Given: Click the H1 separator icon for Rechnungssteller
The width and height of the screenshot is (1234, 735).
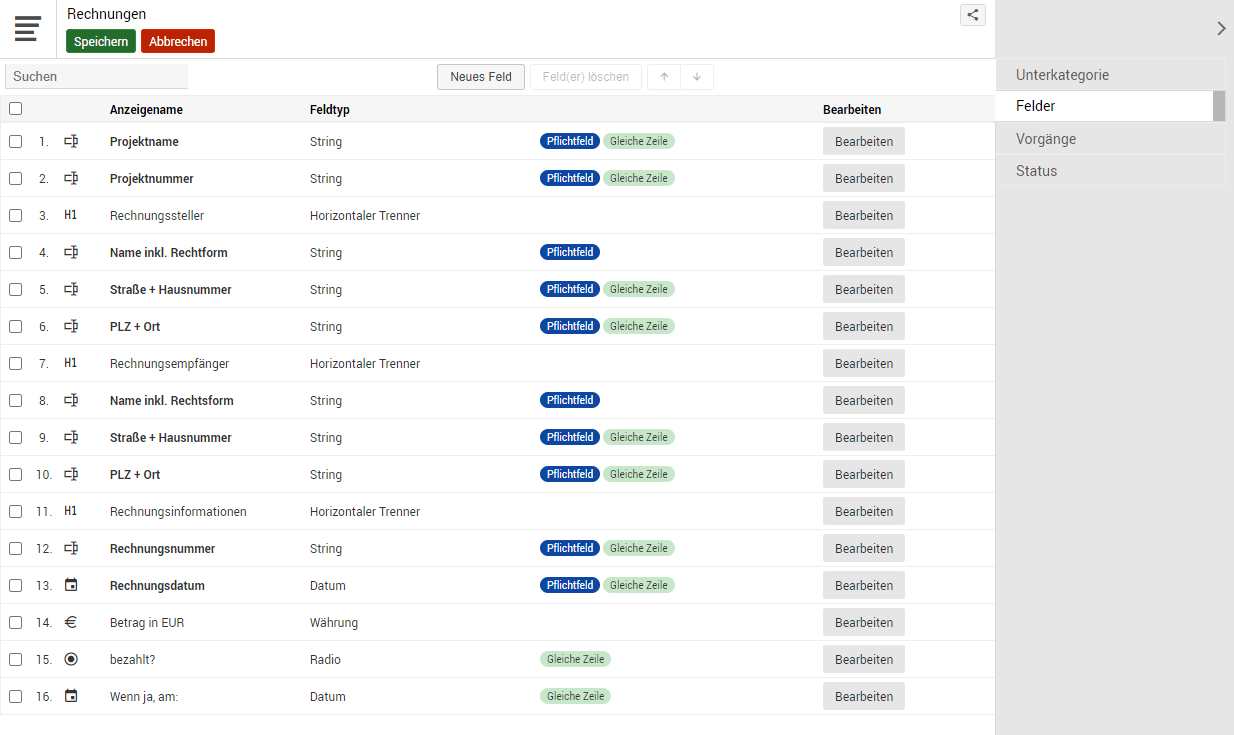Looking at the screenshot, I should coord(71,215).
